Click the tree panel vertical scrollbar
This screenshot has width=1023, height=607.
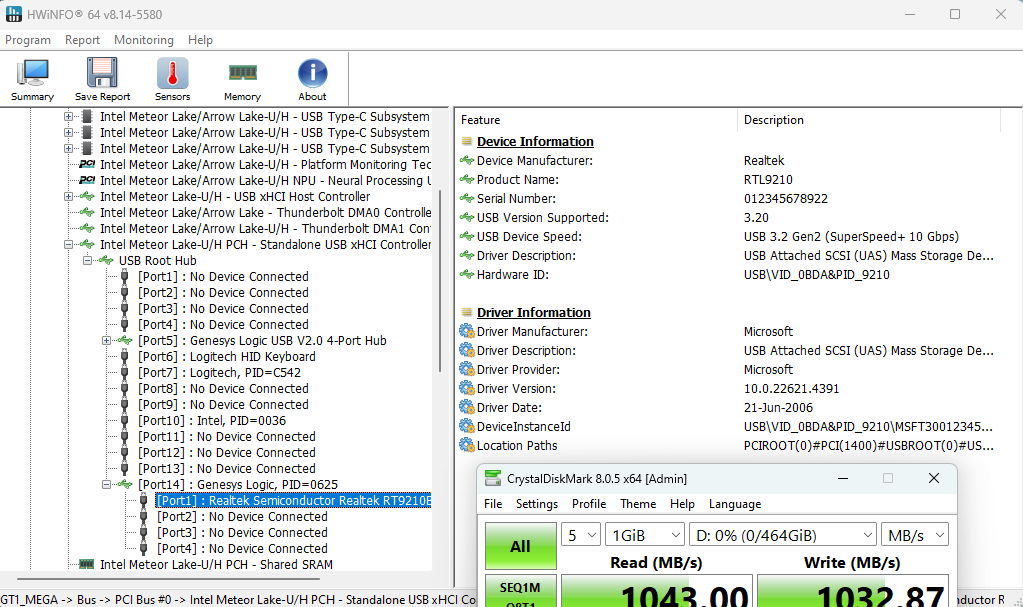pyautogui.click(x=440, y=281)
